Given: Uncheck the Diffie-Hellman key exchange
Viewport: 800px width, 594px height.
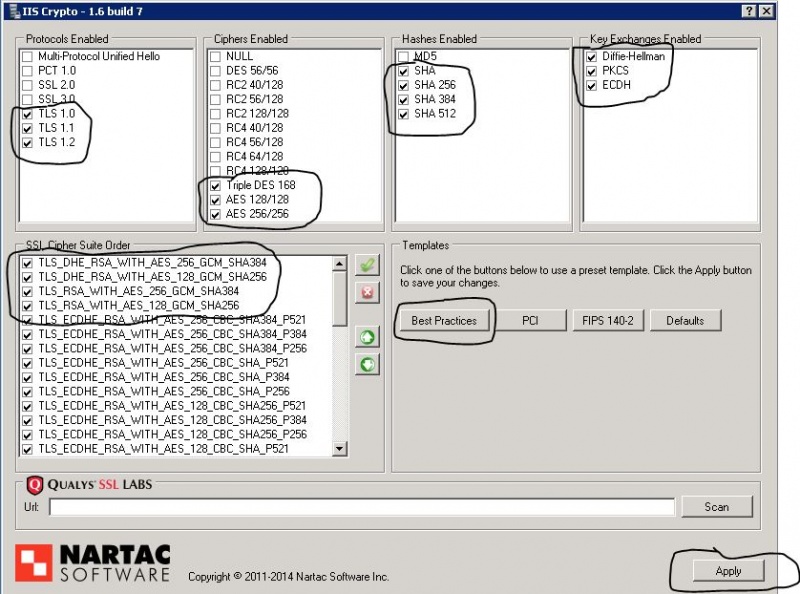Looking at the screenshot, I should tap(591, 57).
